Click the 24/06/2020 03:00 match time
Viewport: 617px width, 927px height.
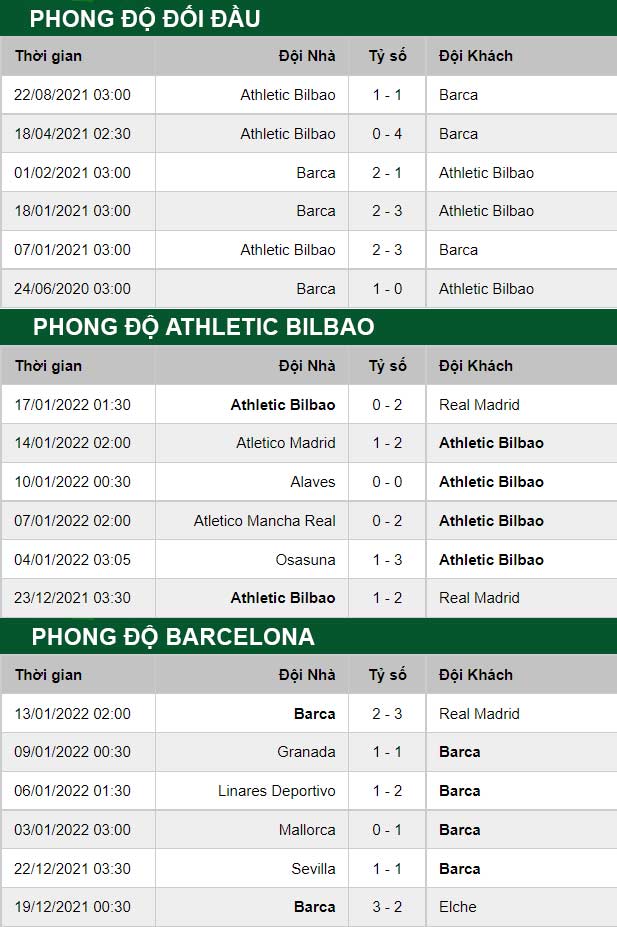[x=72, y=289]
